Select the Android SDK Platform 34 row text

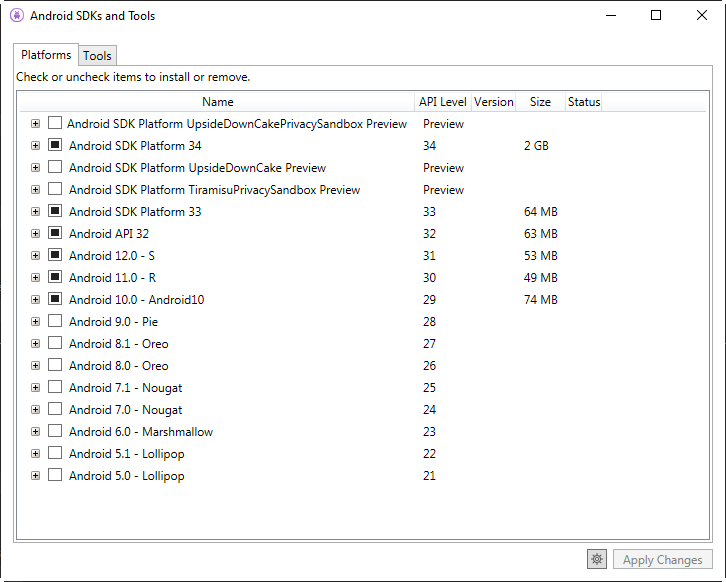(135, 146)
